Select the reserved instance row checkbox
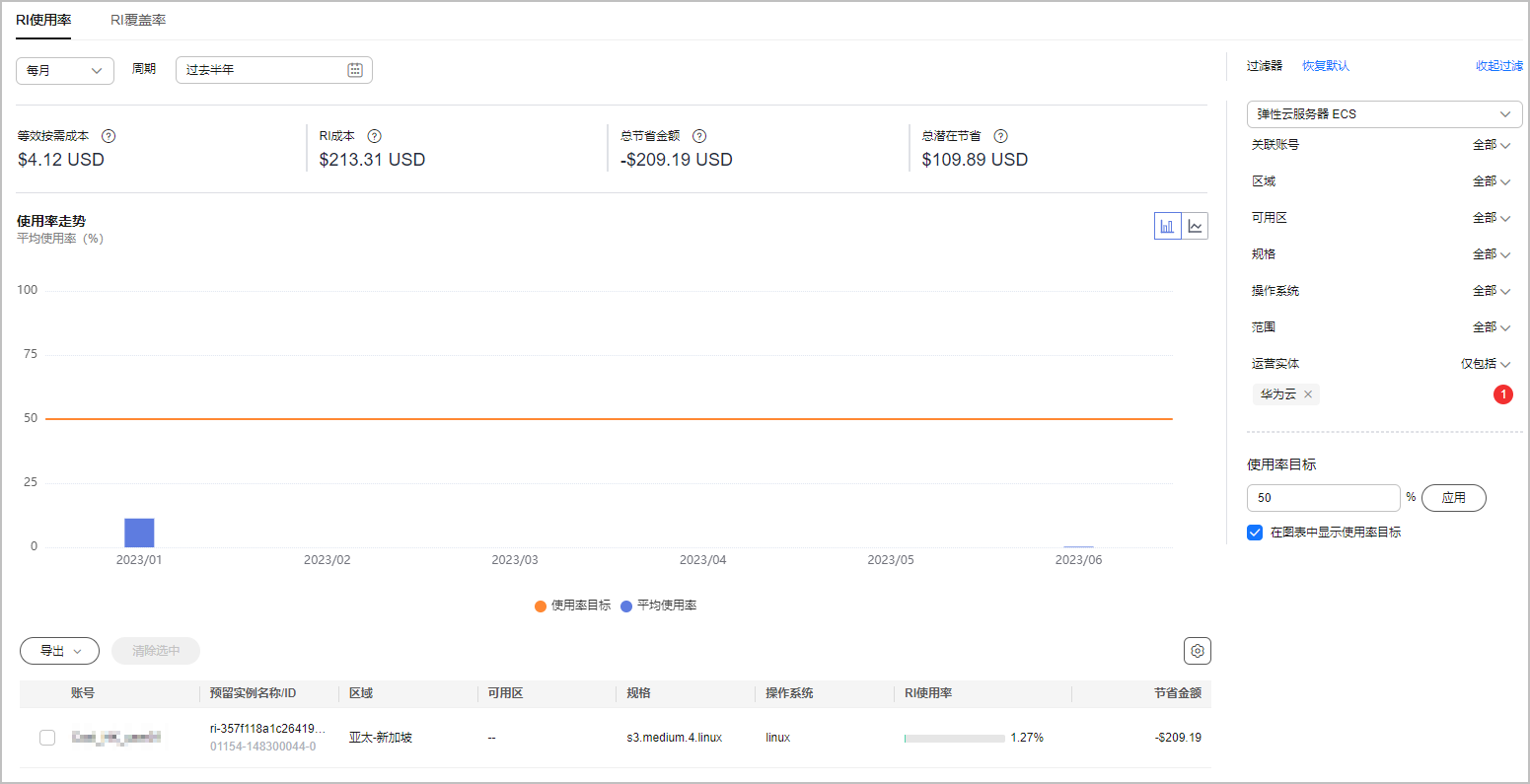Image resolution: width=1530 pixels, height=784 pixels. click(x=47, y=738)
